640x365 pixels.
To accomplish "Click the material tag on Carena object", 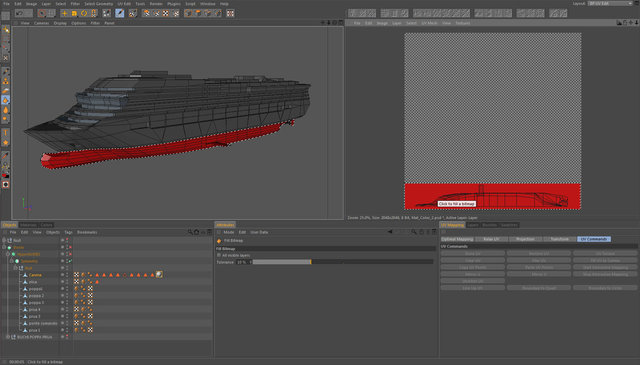I will (159, 274).
